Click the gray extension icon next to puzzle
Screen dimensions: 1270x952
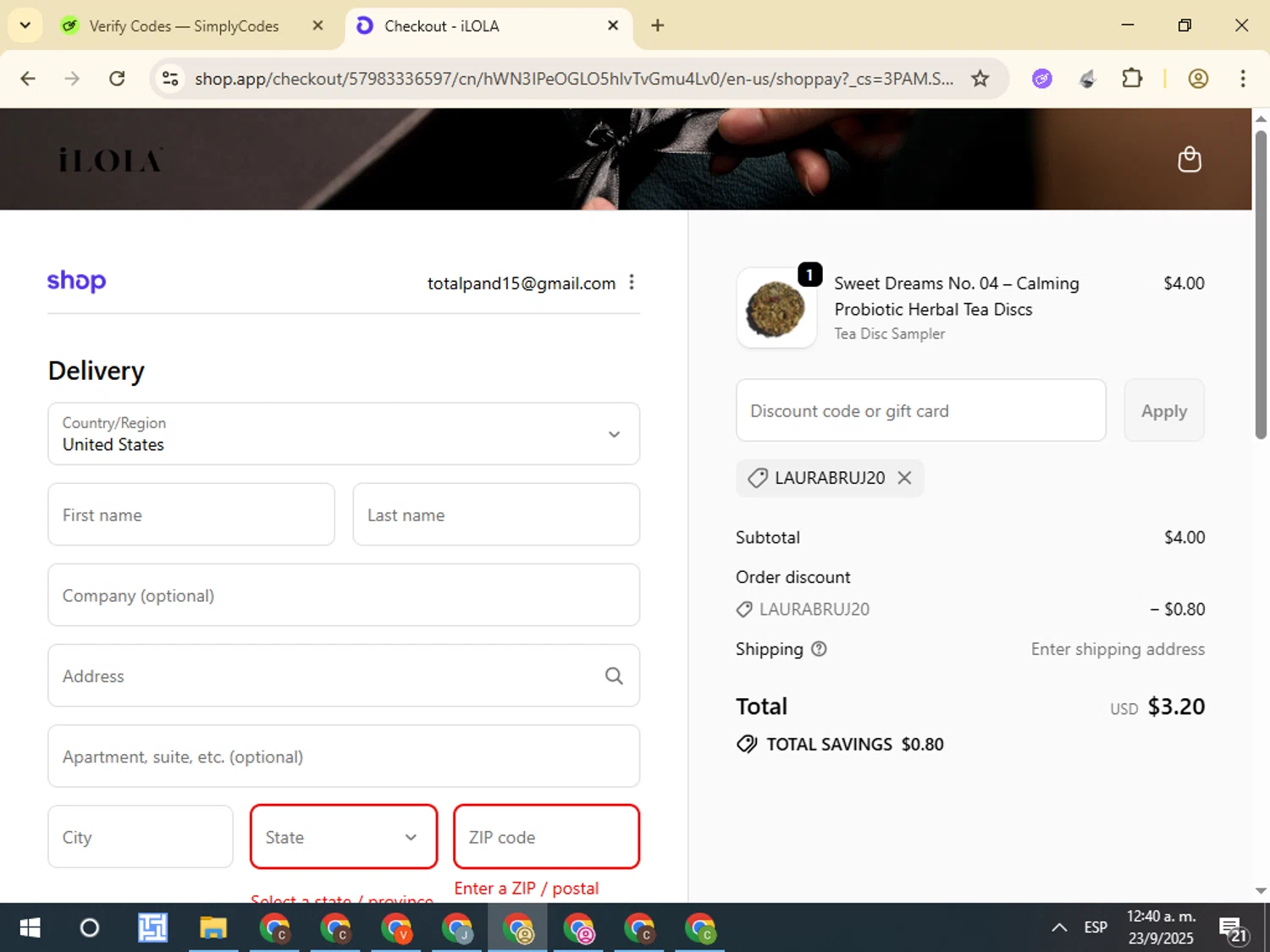[1088, 79]
